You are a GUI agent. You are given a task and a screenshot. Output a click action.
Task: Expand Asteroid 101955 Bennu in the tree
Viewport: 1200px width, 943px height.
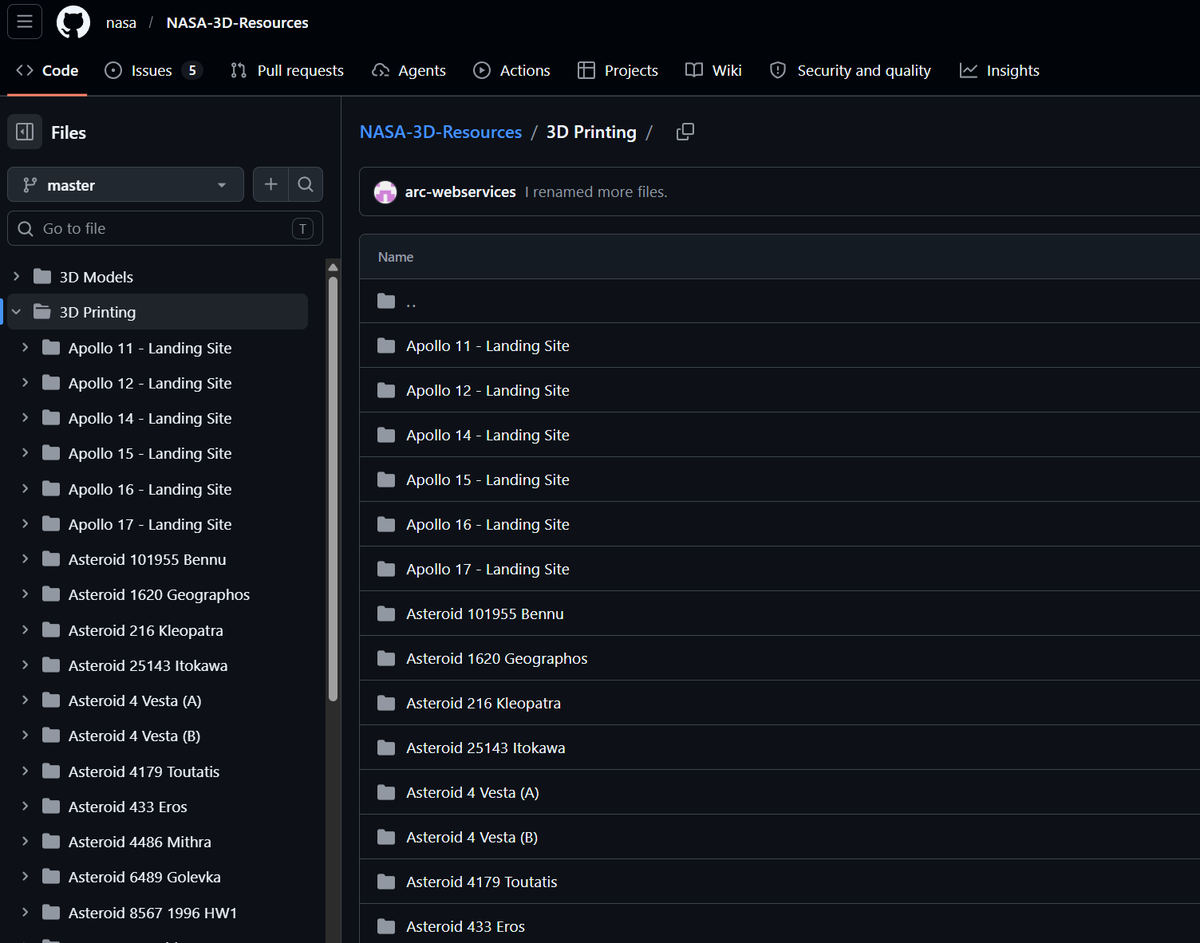tap(25, 559)
